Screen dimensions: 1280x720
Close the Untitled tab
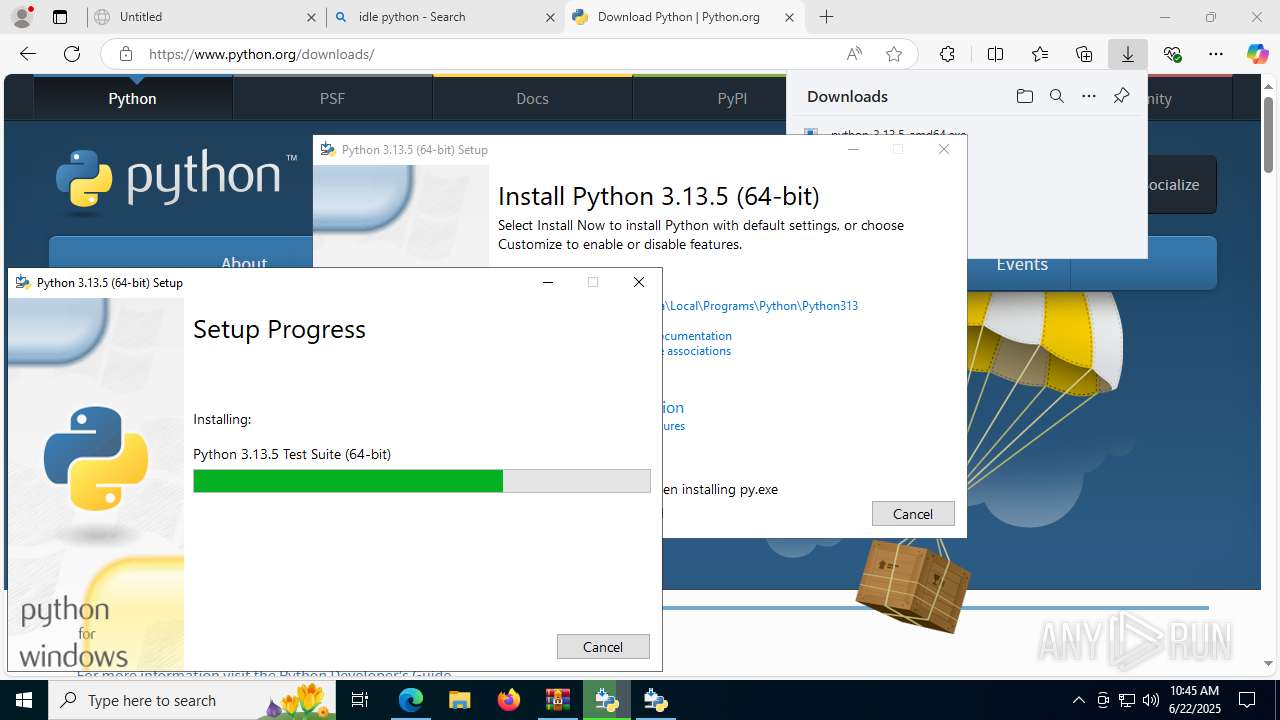[311, 17]
